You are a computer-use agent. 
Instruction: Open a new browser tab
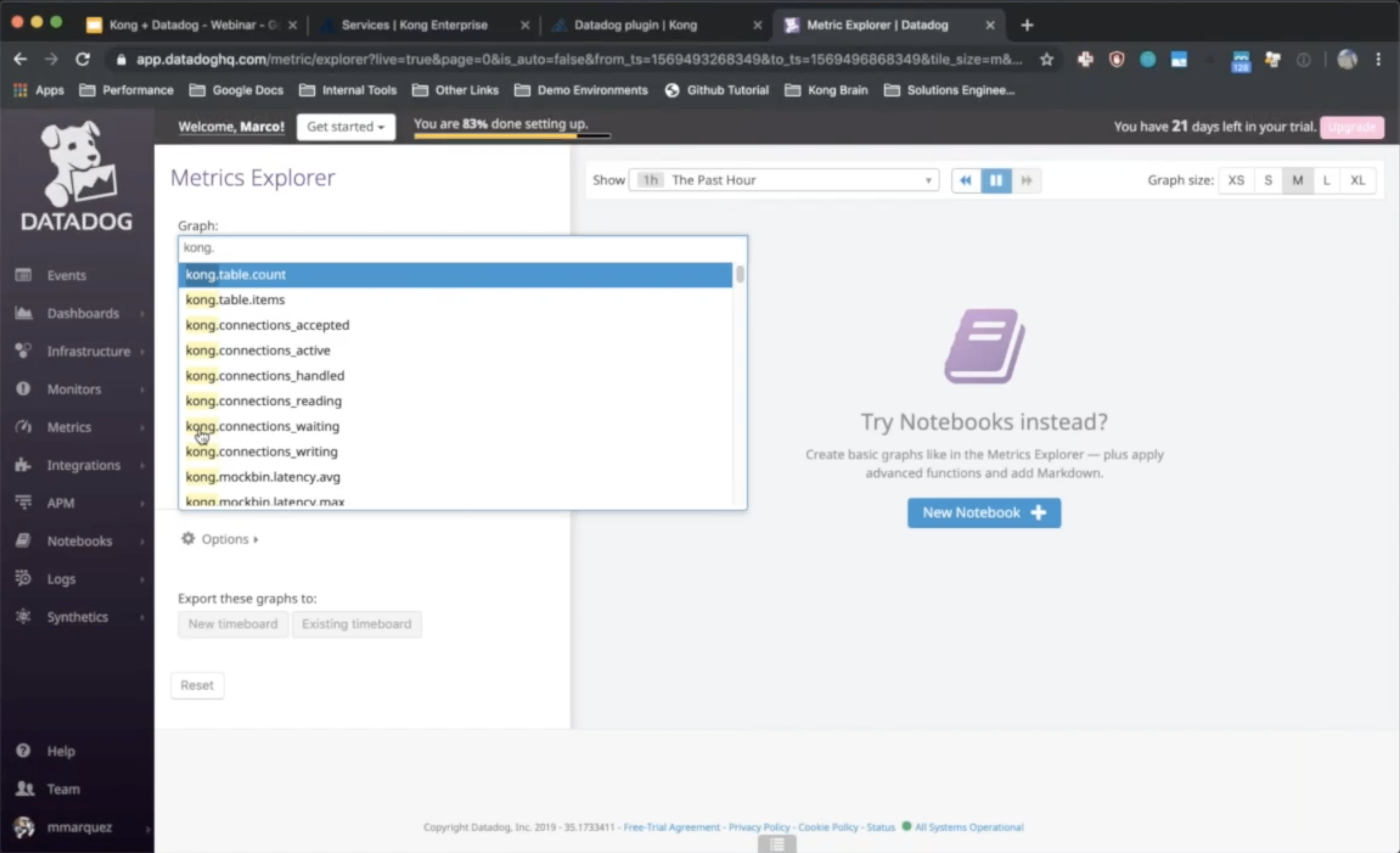point(1026,25)
